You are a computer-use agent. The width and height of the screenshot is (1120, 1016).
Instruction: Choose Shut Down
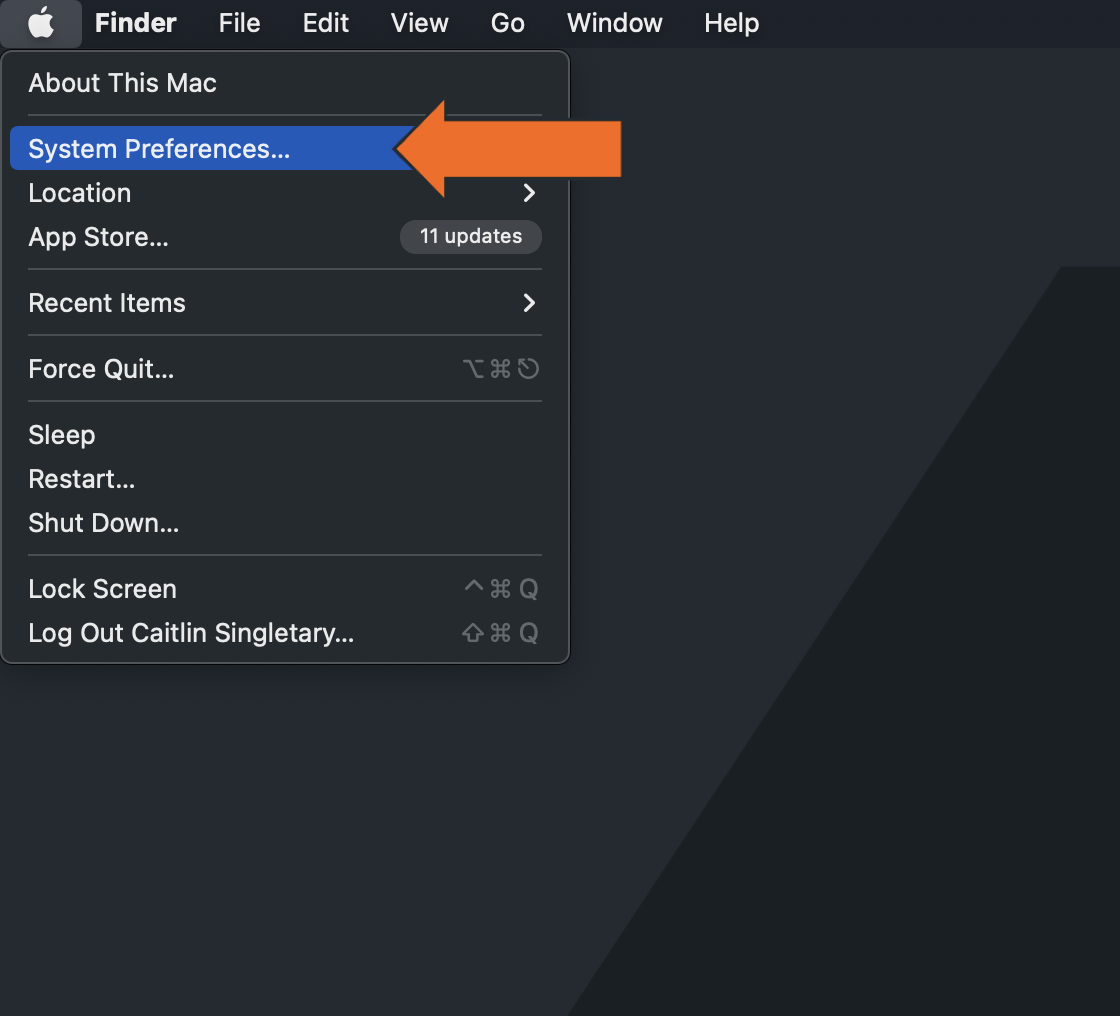coord(103,523)
